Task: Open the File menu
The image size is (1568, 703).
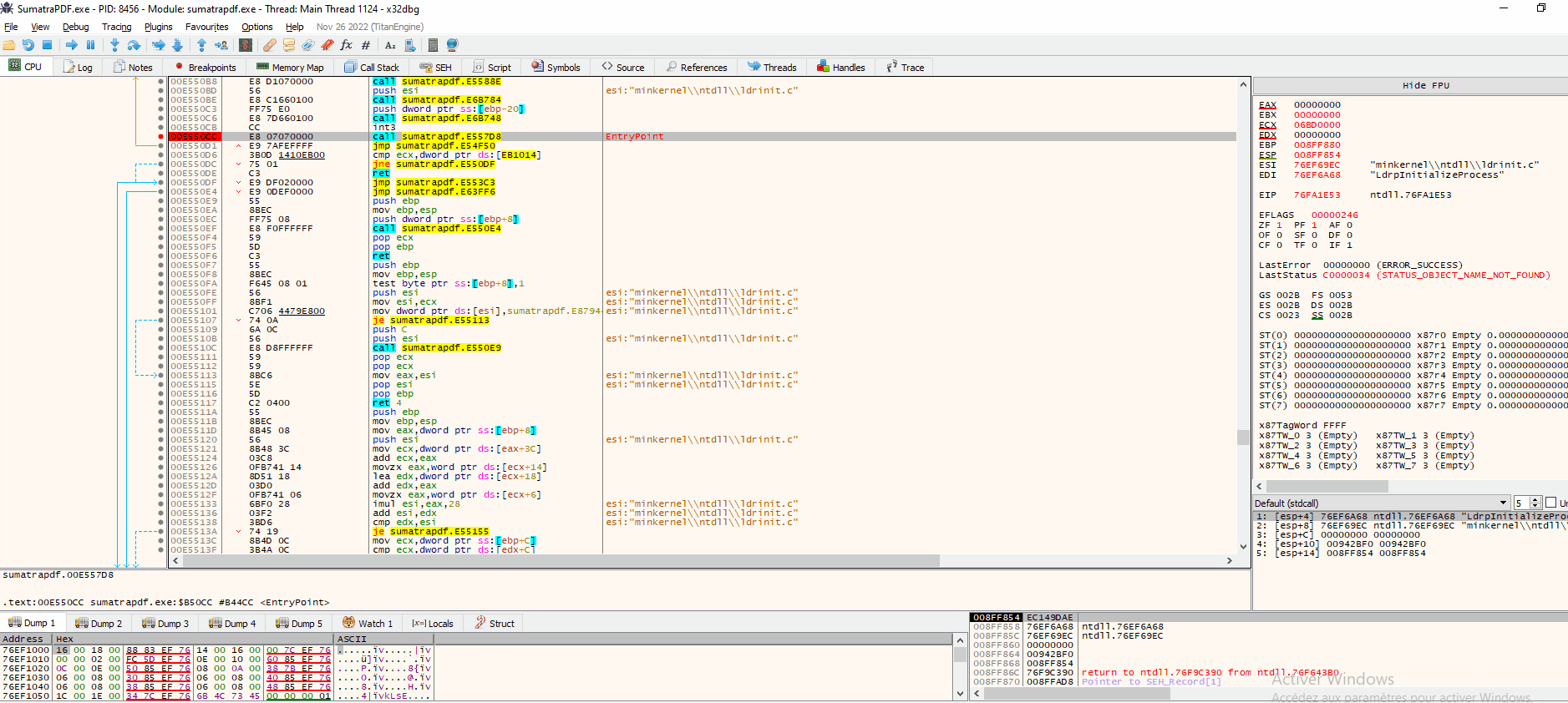Action: point(11,27)
